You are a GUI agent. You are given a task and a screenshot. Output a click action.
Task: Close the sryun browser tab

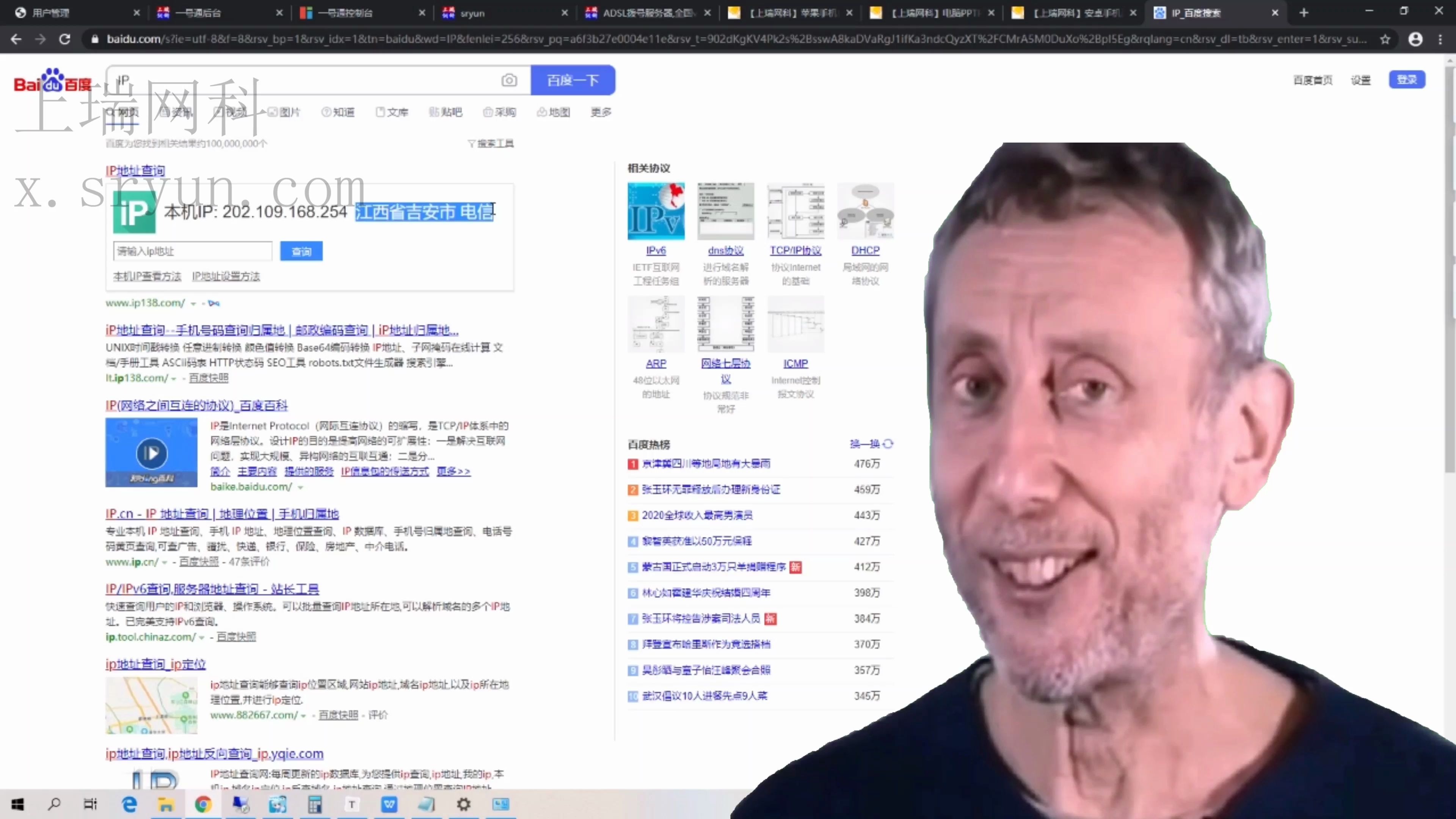(x=564, y=13)
